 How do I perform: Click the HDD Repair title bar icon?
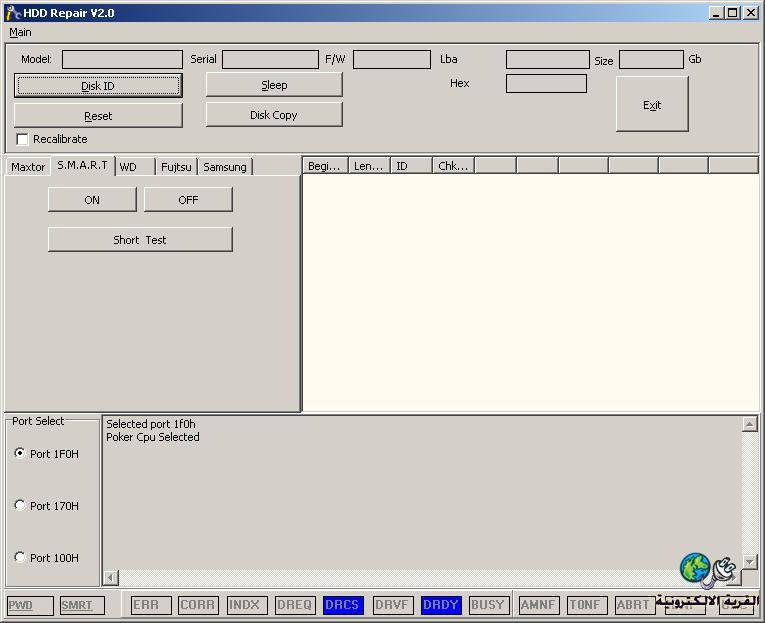tap(12, 13)
